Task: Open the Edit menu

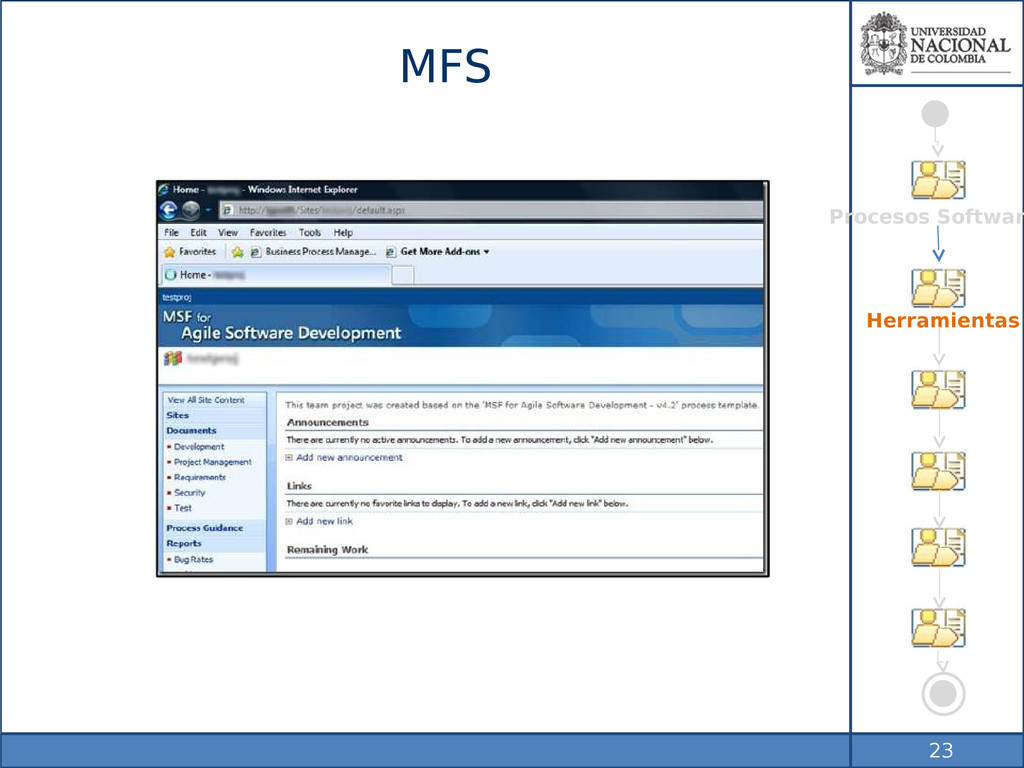Action: [198, 232]
